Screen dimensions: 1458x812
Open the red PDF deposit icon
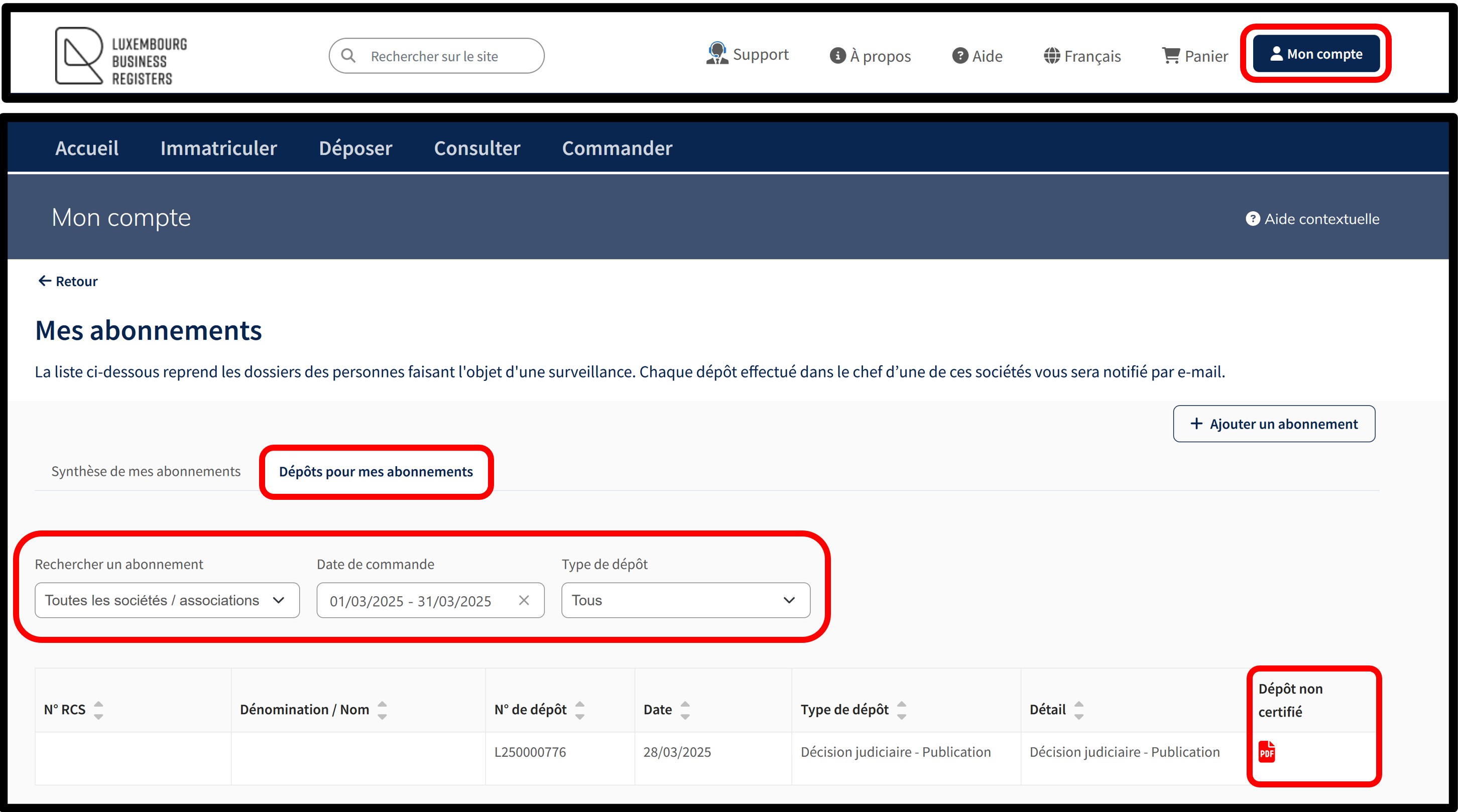point(1266,752)
